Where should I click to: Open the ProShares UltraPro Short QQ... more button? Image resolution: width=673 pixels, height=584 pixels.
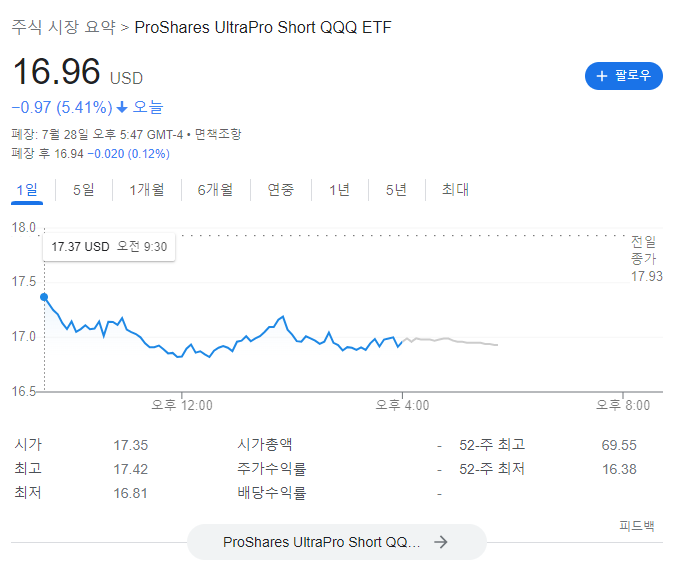(337, 542)
